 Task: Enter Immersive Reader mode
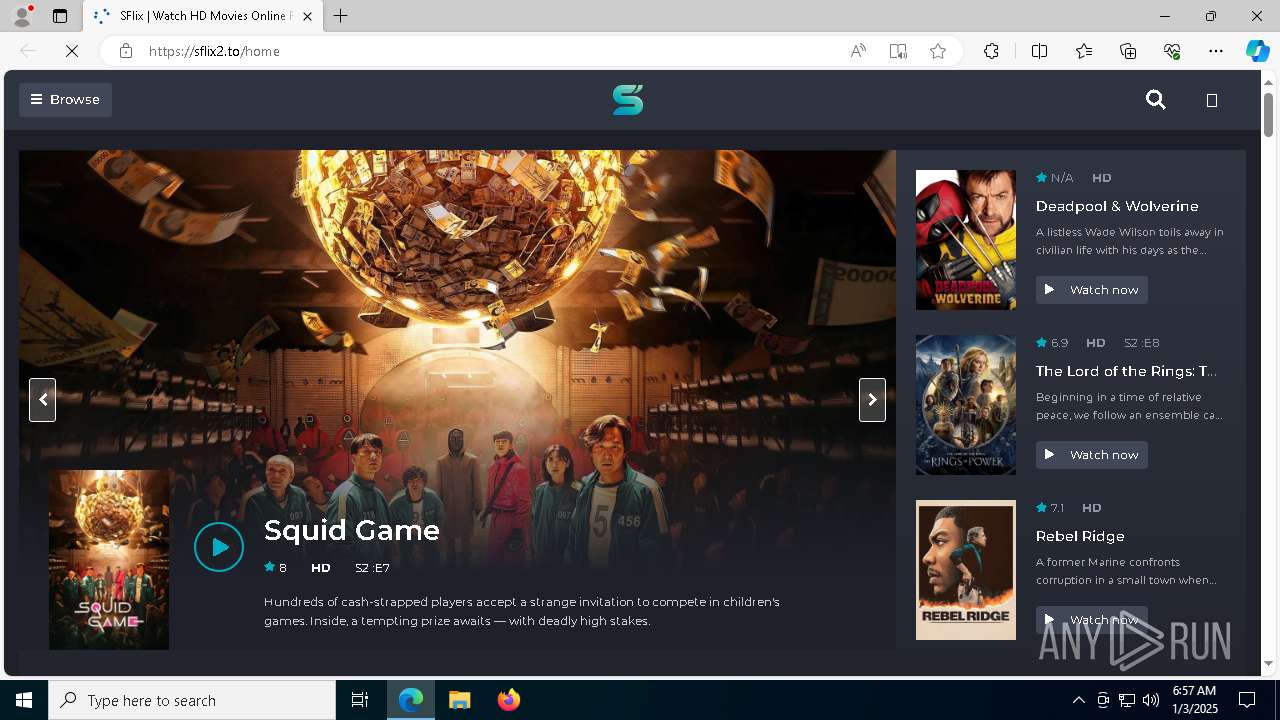pos(898,51)
